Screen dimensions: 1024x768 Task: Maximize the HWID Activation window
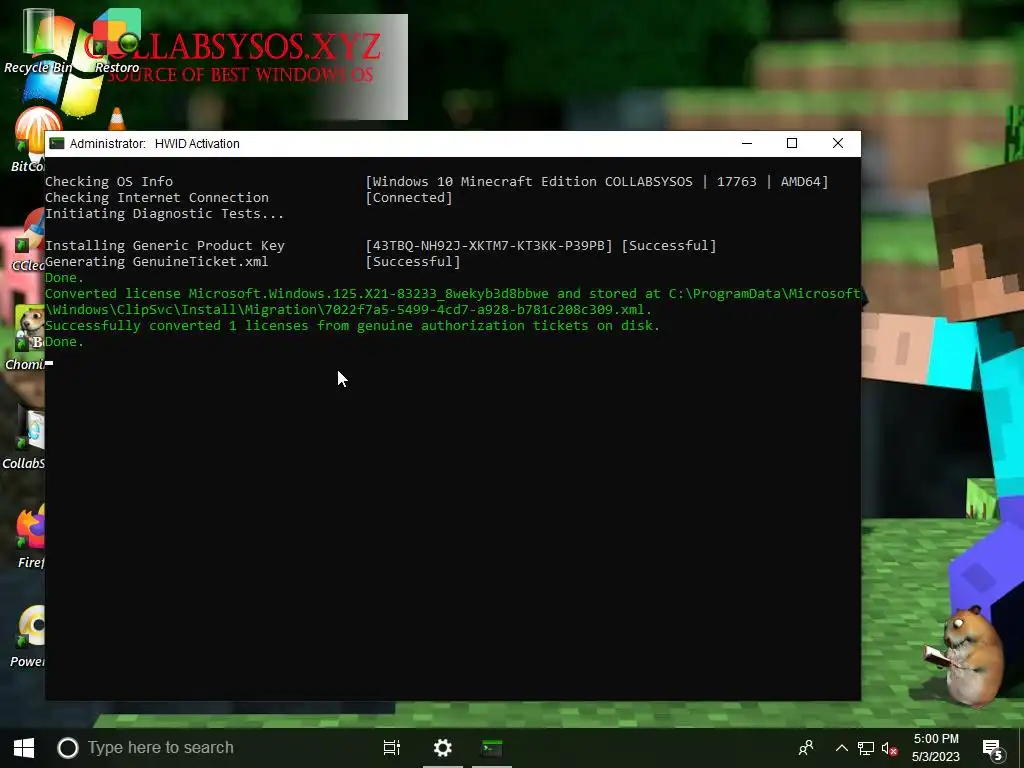[x=792, y=144]
